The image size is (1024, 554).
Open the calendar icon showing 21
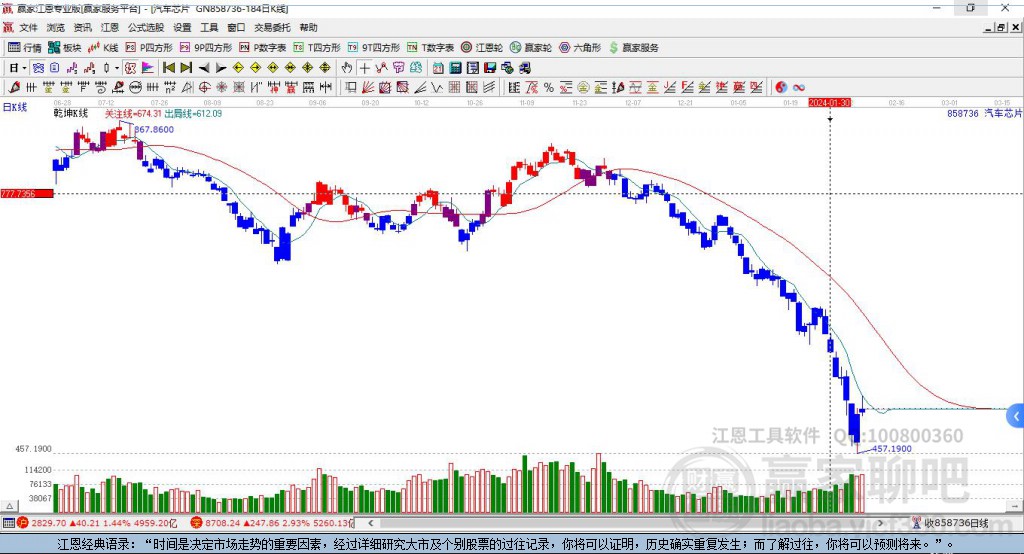[438, 68]
